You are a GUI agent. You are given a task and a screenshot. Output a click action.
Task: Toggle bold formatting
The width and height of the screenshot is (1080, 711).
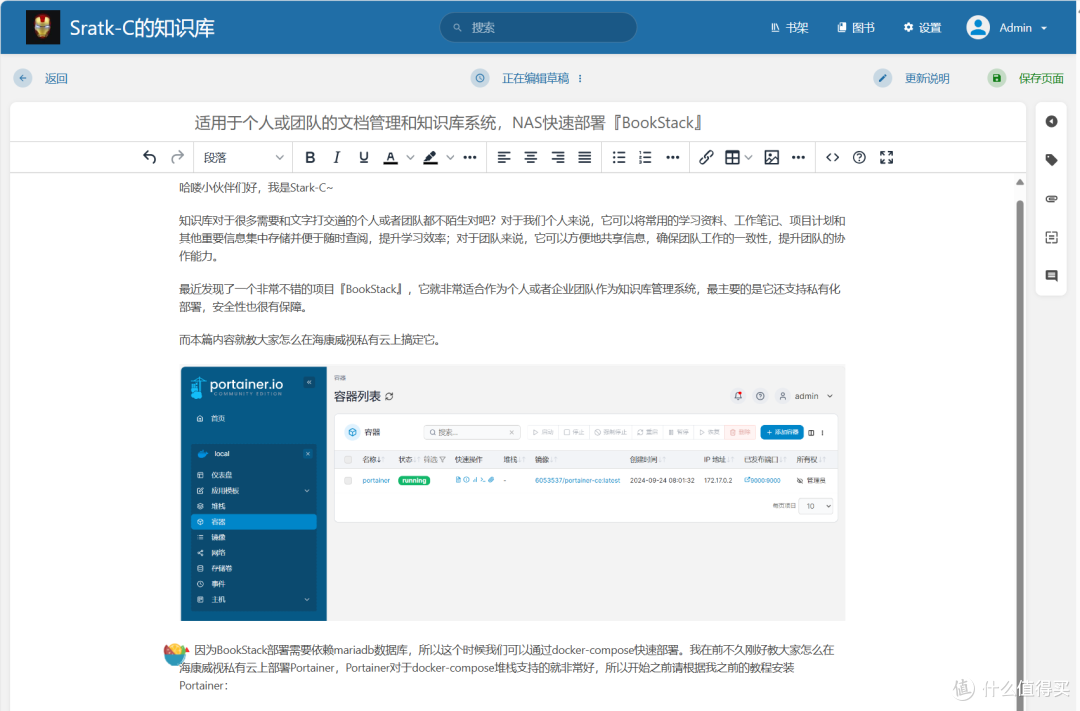(x=310, y=157)
